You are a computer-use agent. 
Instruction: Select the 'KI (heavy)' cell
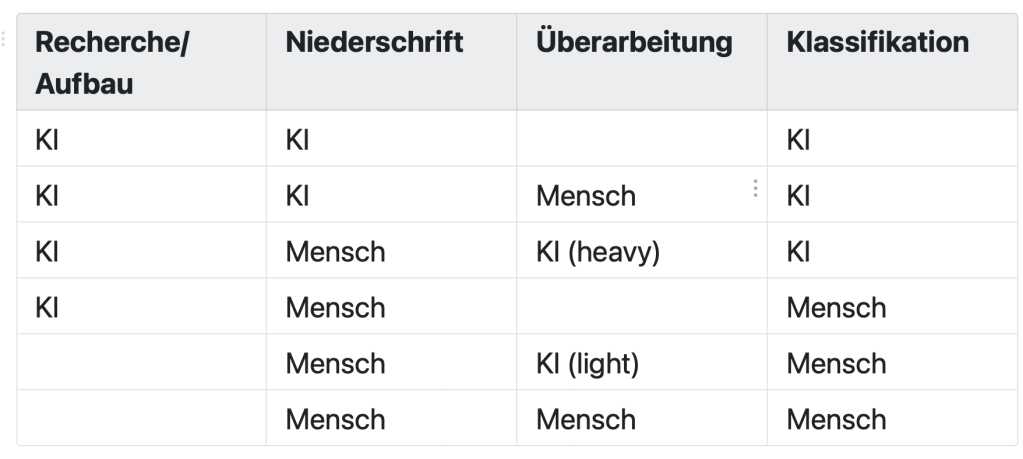(598, 251)
